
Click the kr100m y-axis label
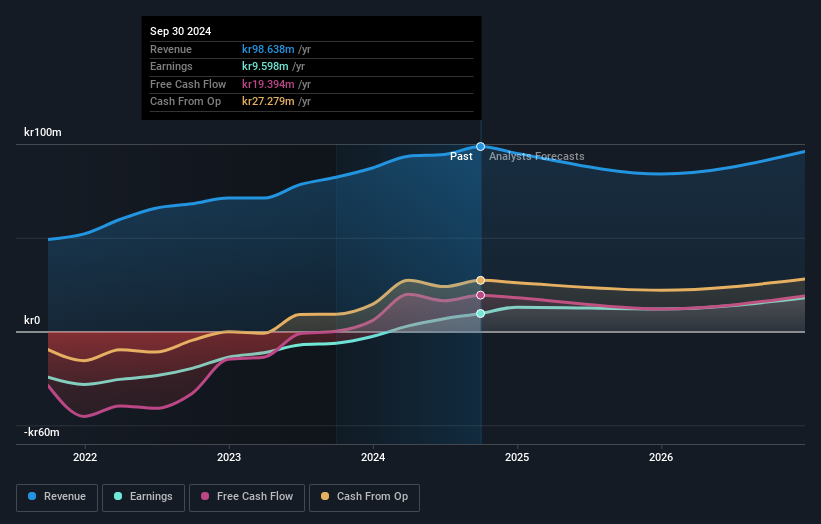click(42, 132)
